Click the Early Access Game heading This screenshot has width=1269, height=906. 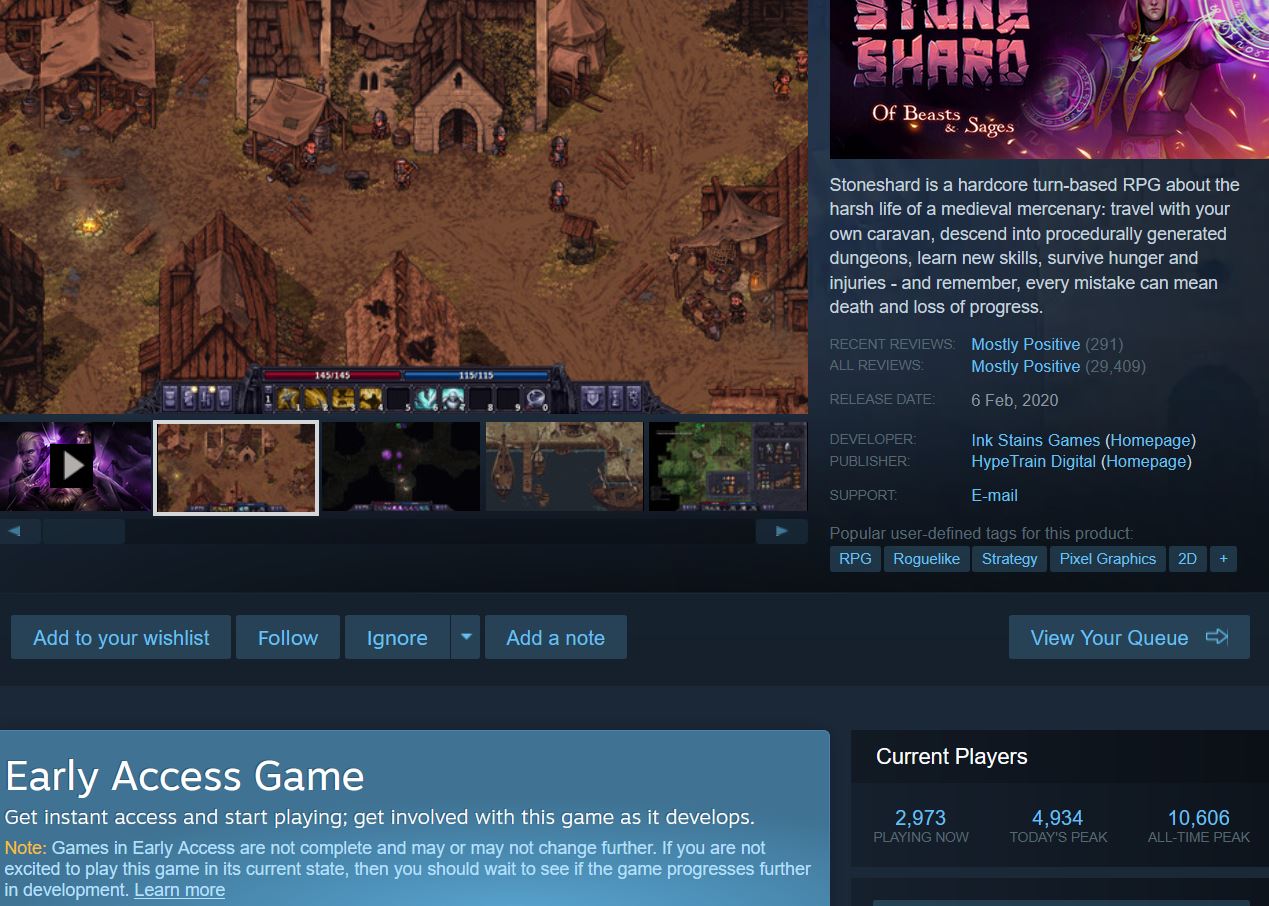pyautogui.click(x=185, y=776)
